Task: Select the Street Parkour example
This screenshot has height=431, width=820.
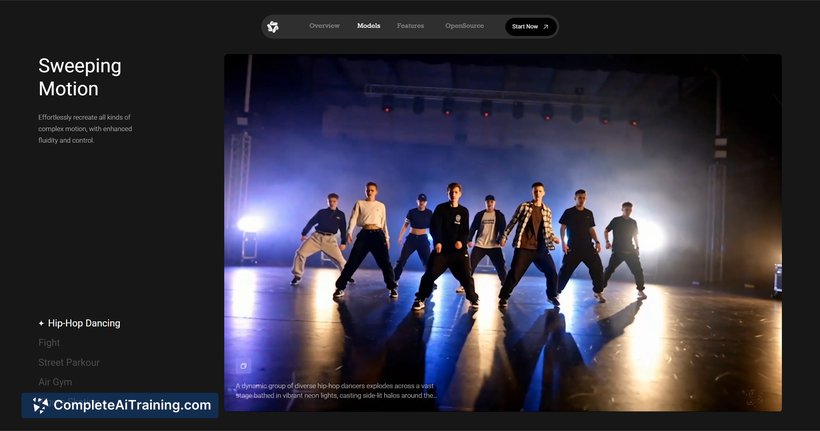Action: point(69,362)
